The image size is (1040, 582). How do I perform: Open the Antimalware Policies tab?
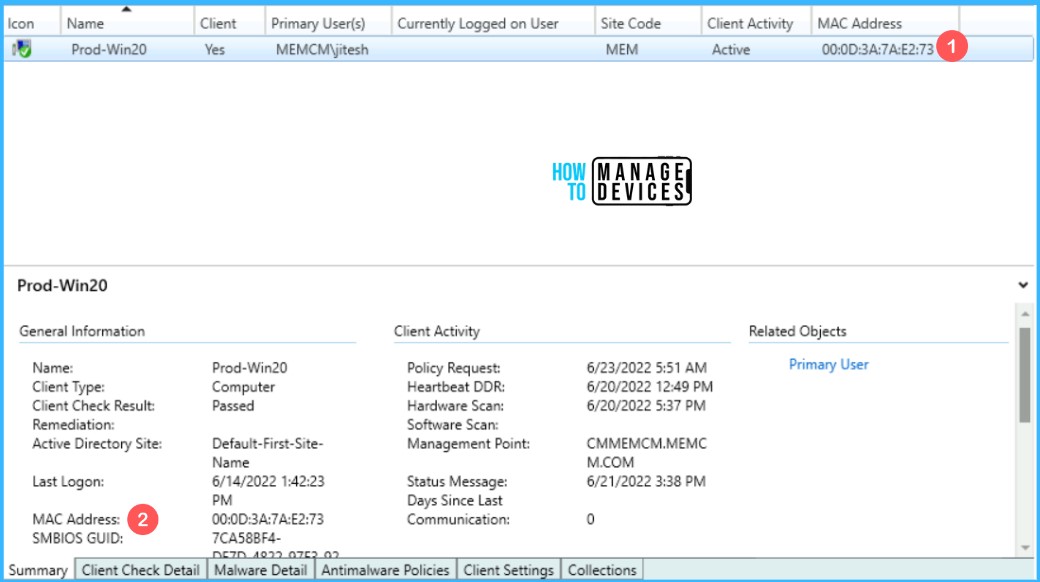coord(385,570)
